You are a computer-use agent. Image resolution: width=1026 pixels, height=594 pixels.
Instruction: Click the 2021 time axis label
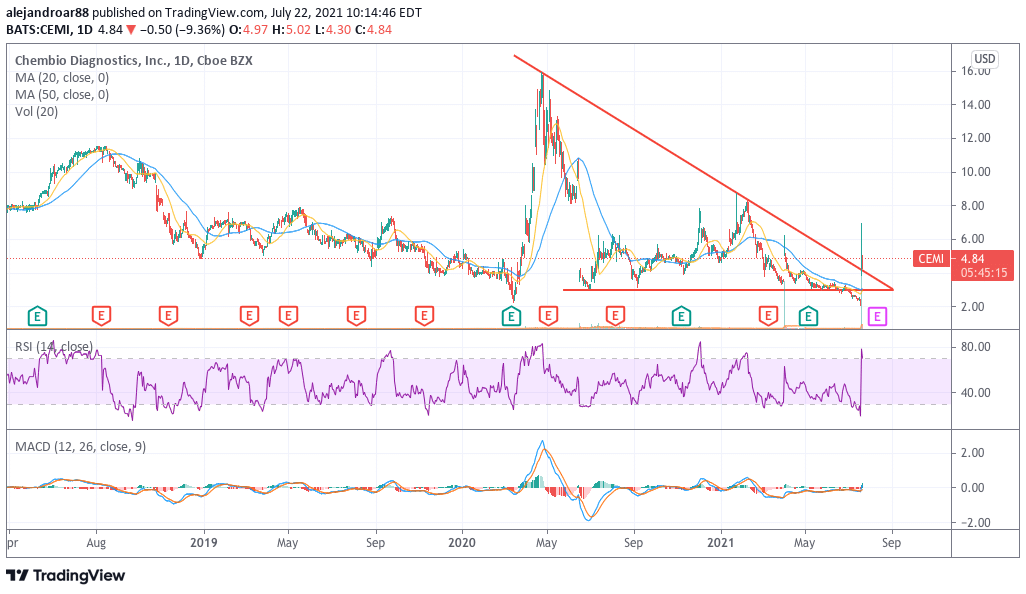(x=720, y=543)
